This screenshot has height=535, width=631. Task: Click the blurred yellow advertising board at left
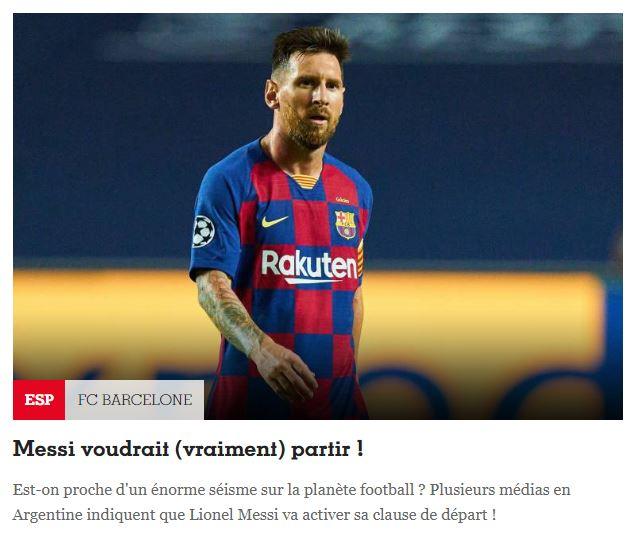click(x=105, y=320)
